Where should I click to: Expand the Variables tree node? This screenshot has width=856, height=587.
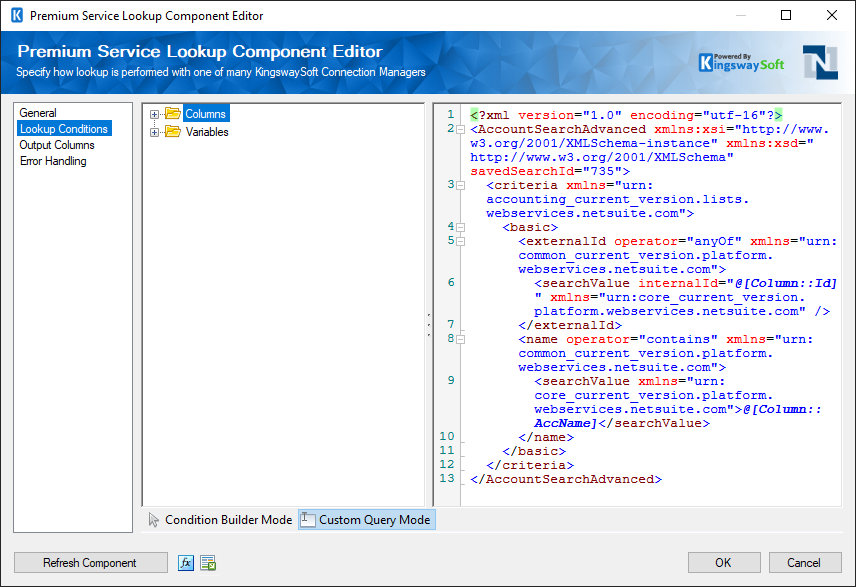pos(154,132)
